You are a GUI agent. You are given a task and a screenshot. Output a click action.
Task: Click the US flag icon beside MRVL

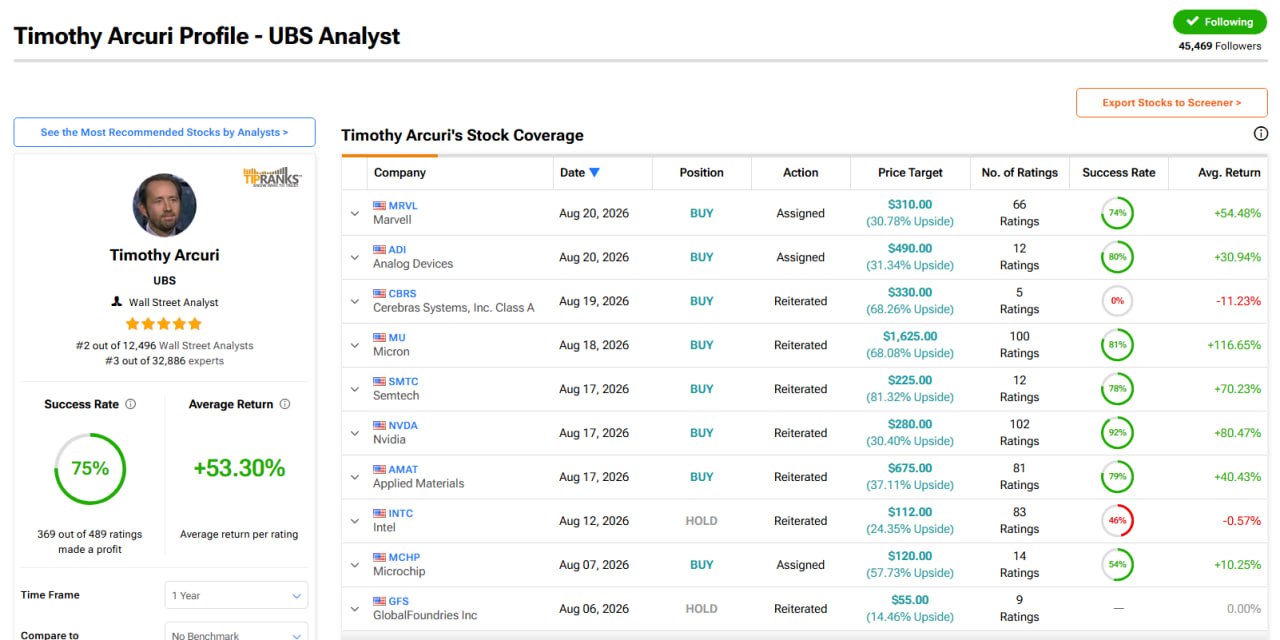pos(379,206)
